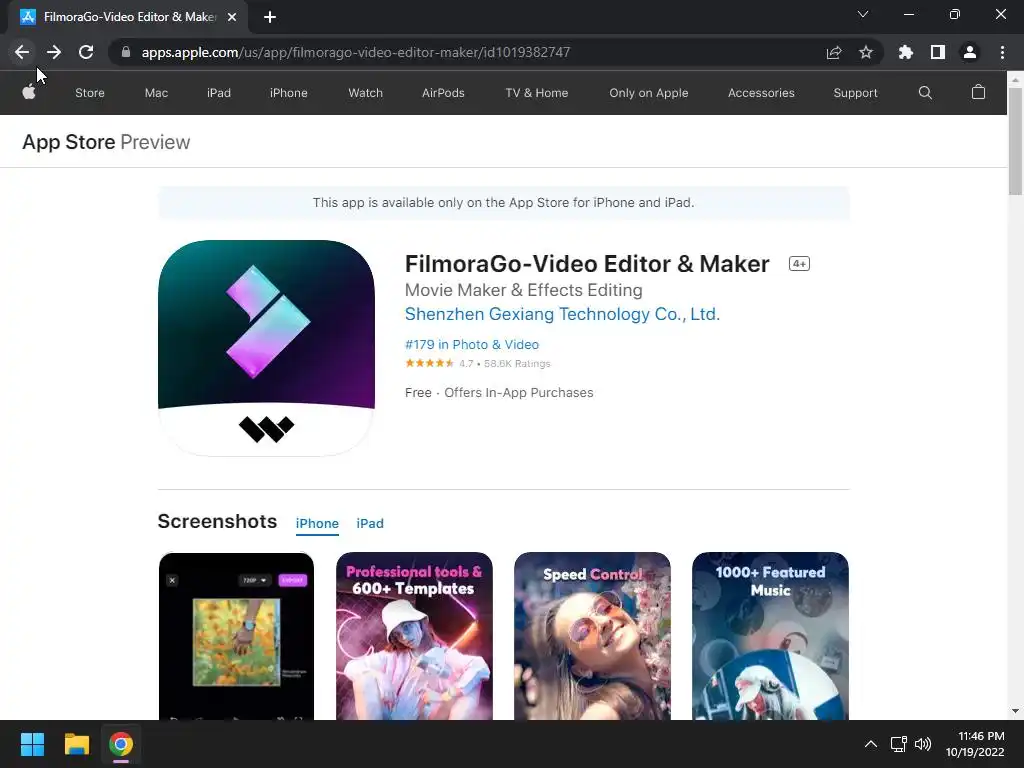Open the iPhone navigation item
Viewport: 1024px width, 768px height.
tap(289, 93)
